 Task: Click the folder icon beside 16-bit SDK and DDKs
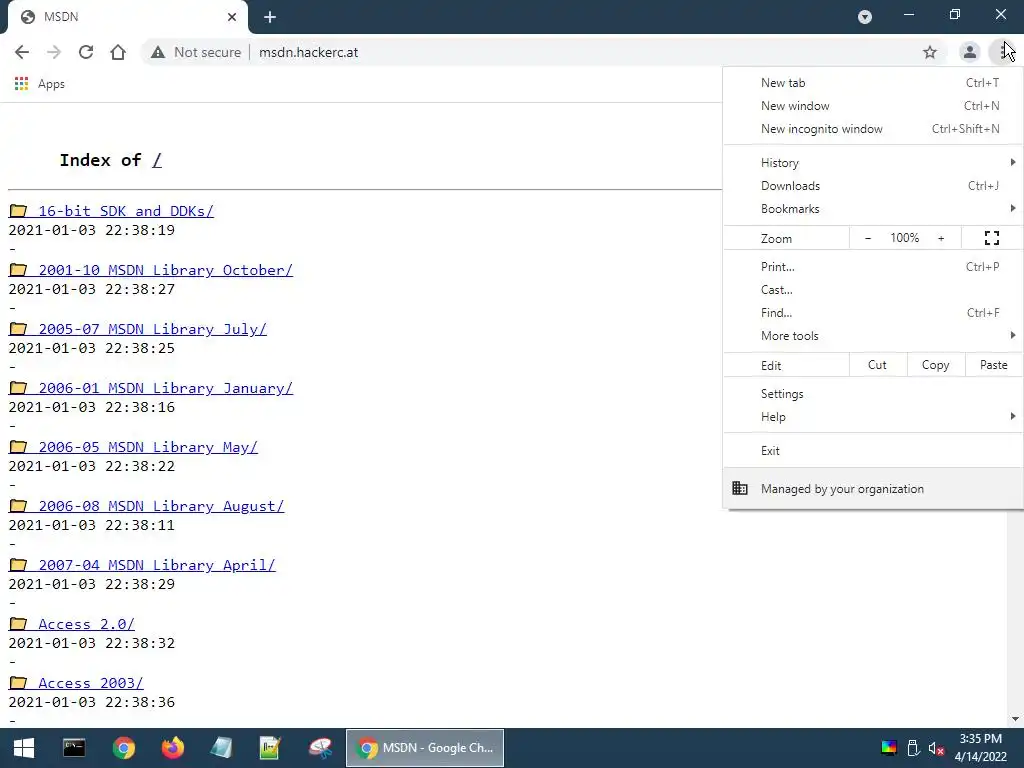pyautogui.click(x=18, y=211)
